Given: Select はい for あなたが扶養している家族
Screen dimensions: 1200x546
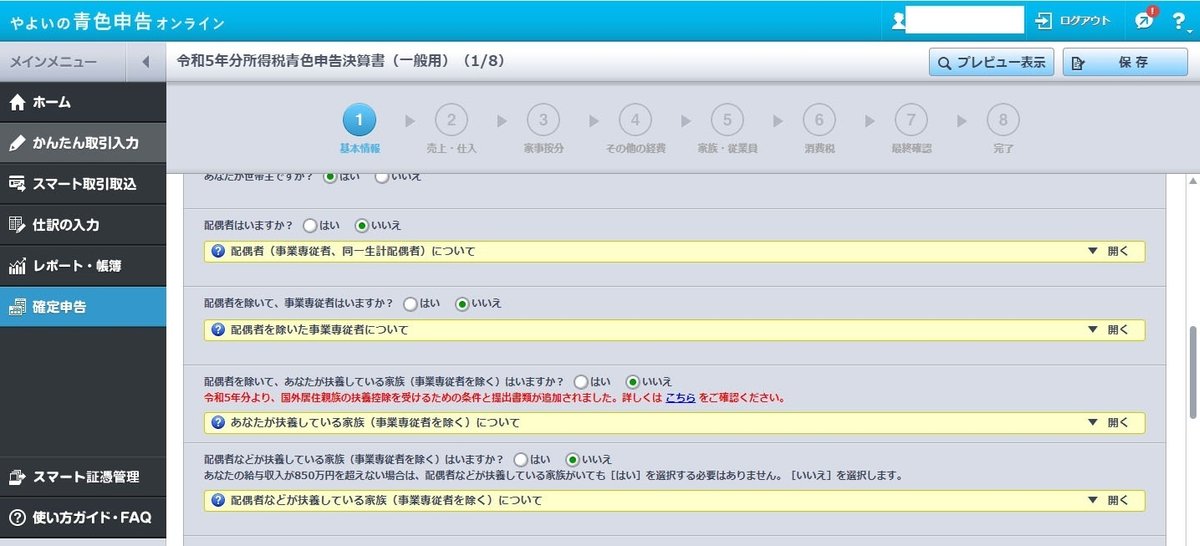Looking at the screenshot, I should (x=580, y=381).
